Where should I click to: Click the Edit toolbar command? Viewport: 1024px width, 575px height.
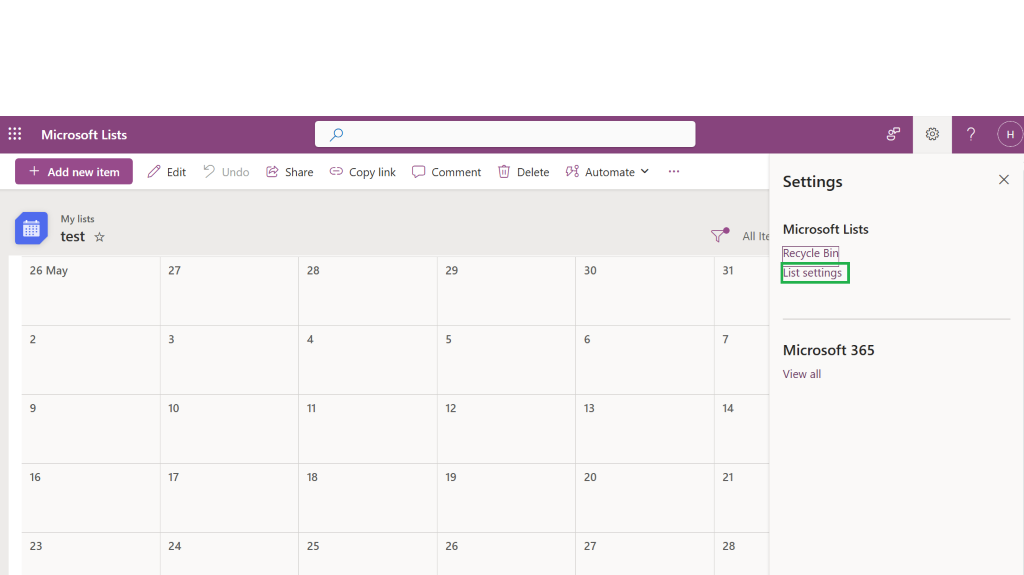pyautogui.click(x=167, y=172)
